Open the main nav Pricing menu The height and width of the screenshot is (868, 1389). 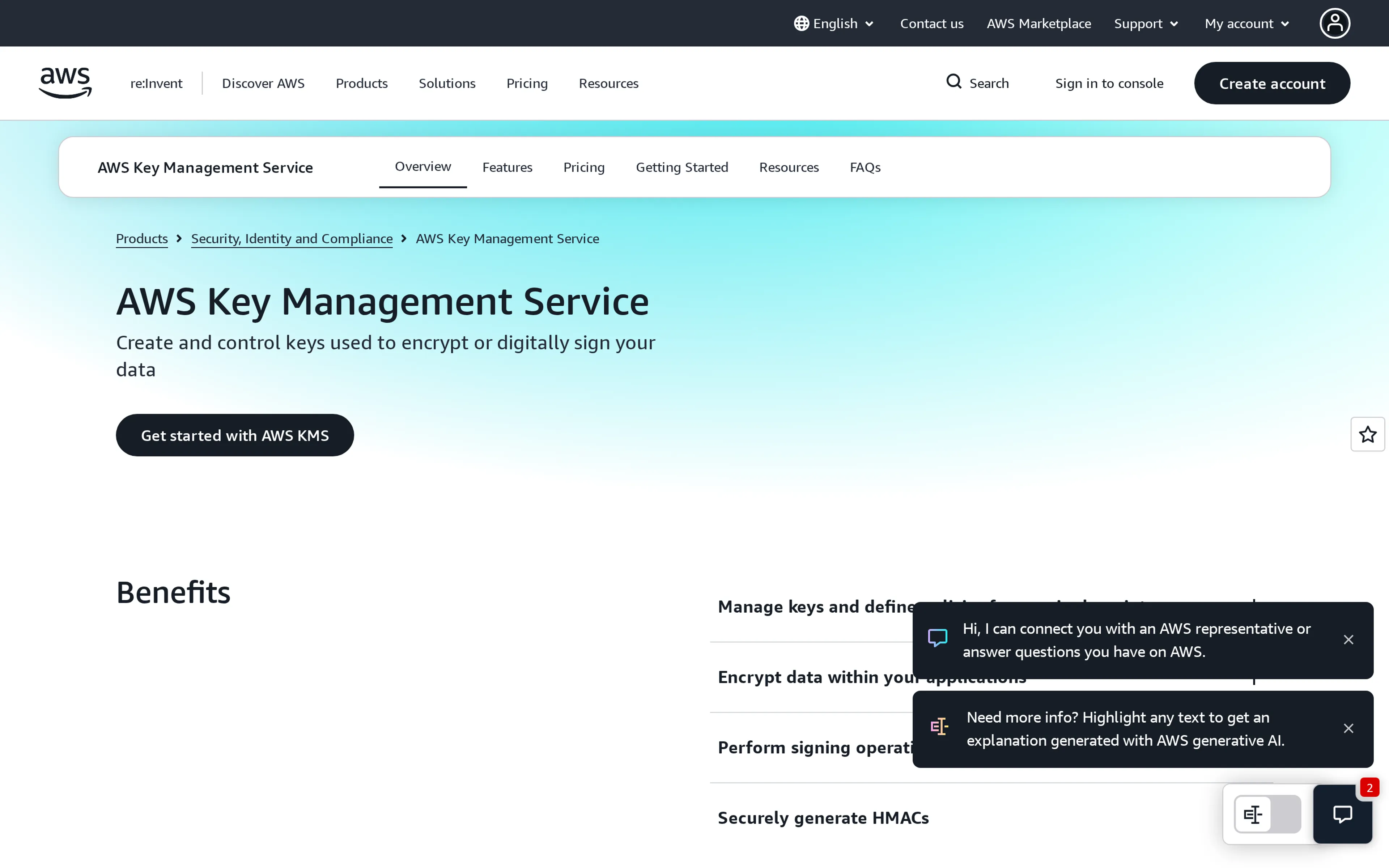[x=527, y=83]
